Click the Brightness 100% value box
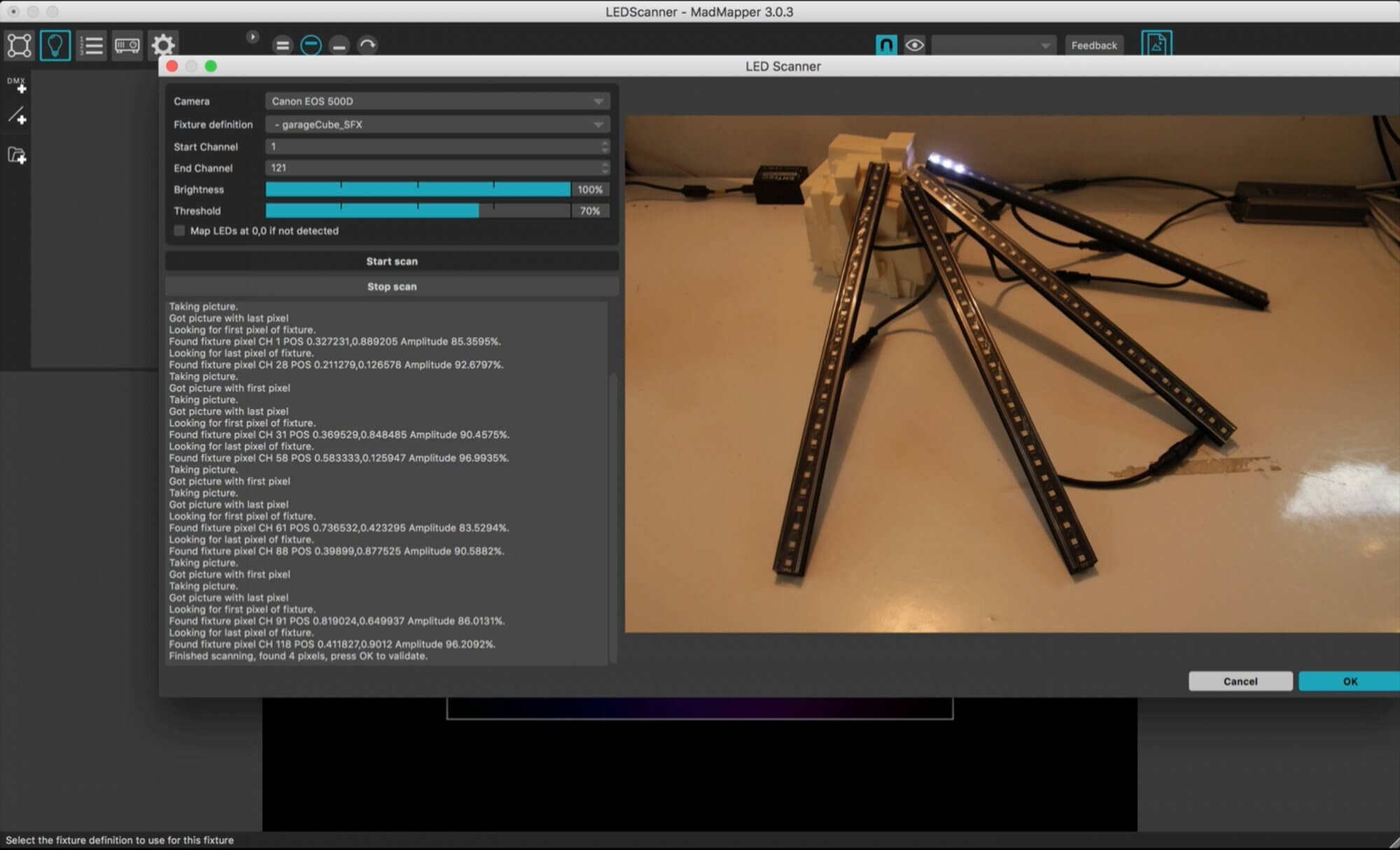 [590, 189]
